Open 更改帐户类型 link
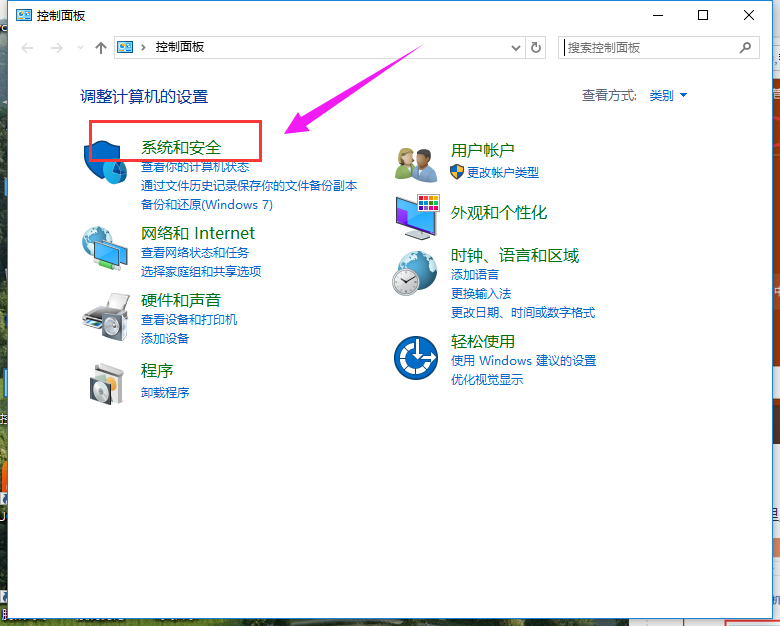This screenshot has height=626, width=780. [502, 172]
